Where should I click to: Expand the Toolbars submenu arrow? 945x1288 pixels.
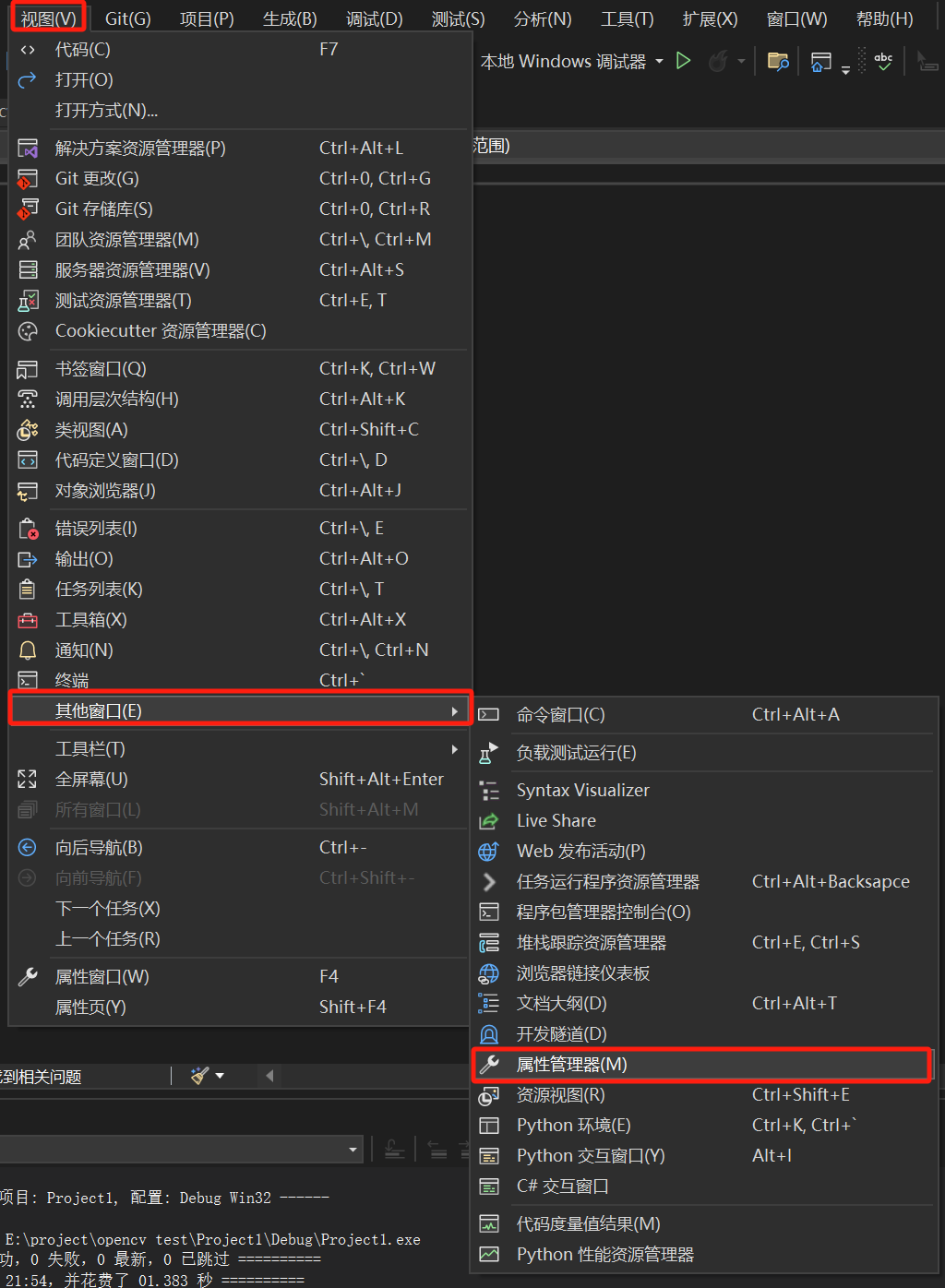(x=454, y=749)
